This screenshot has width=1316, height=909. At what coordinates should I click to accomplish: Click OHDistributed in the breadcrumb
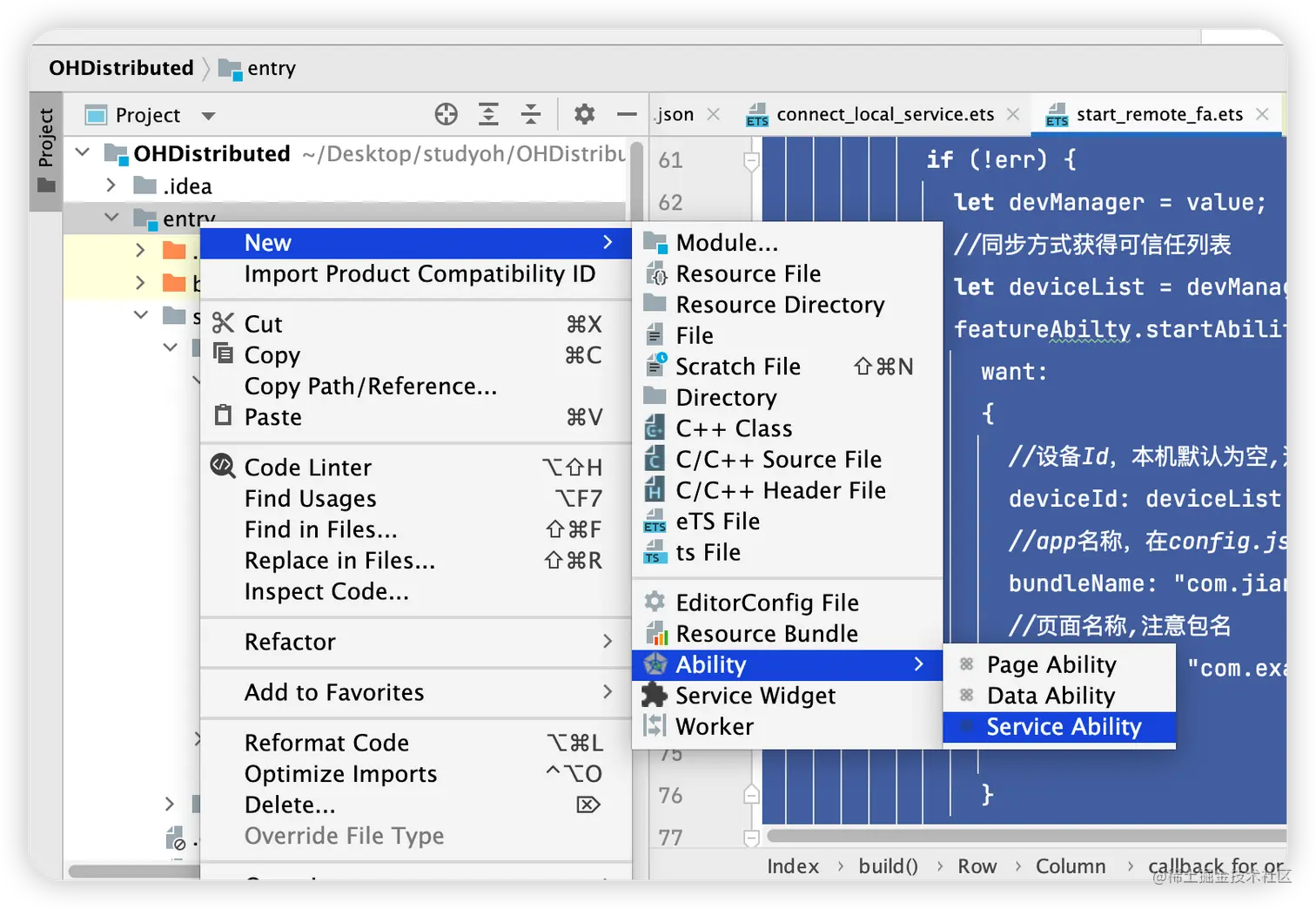click(121, 68)
